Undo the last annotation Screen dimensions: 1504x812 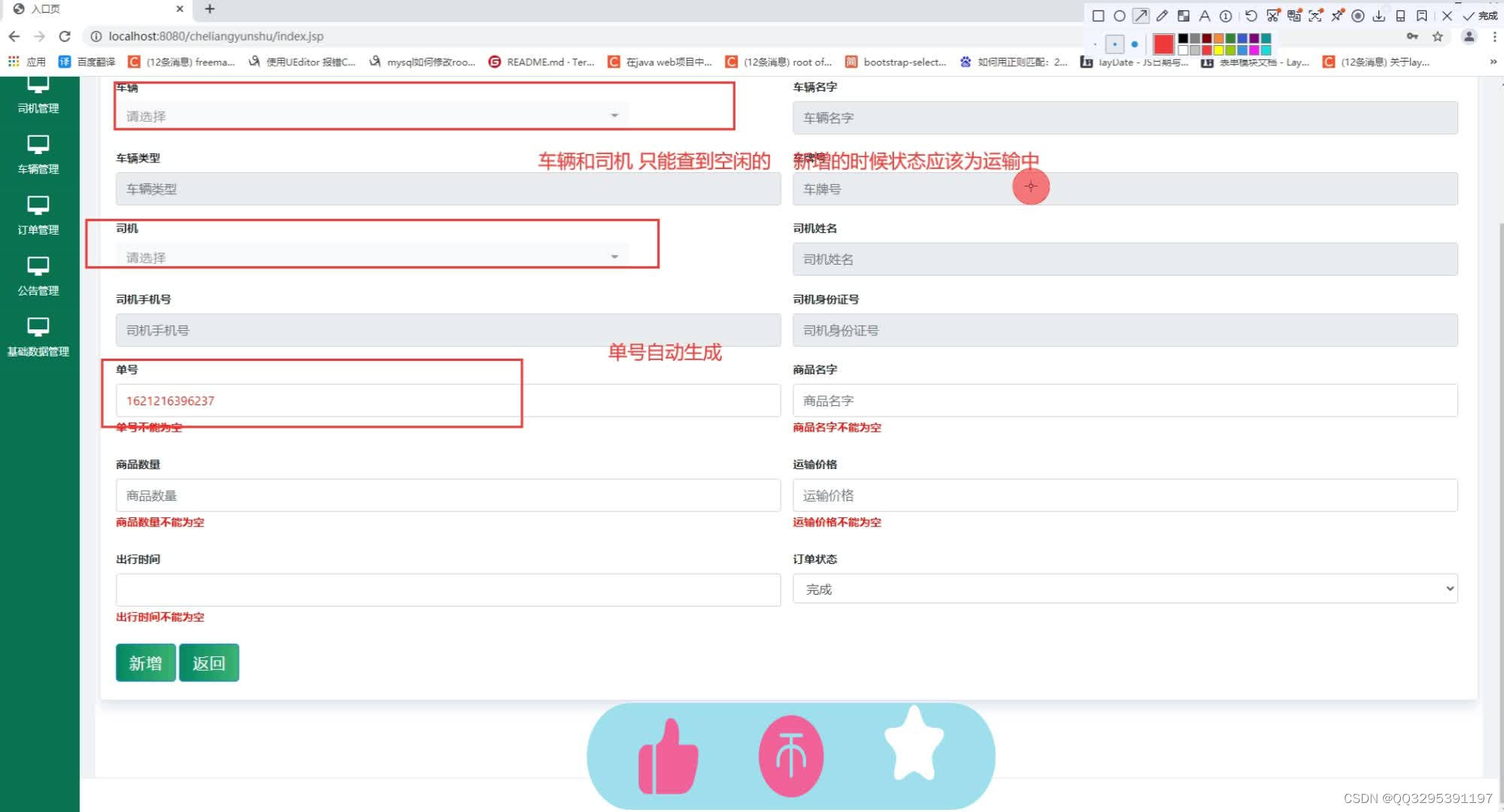[x=1251, y=16]
